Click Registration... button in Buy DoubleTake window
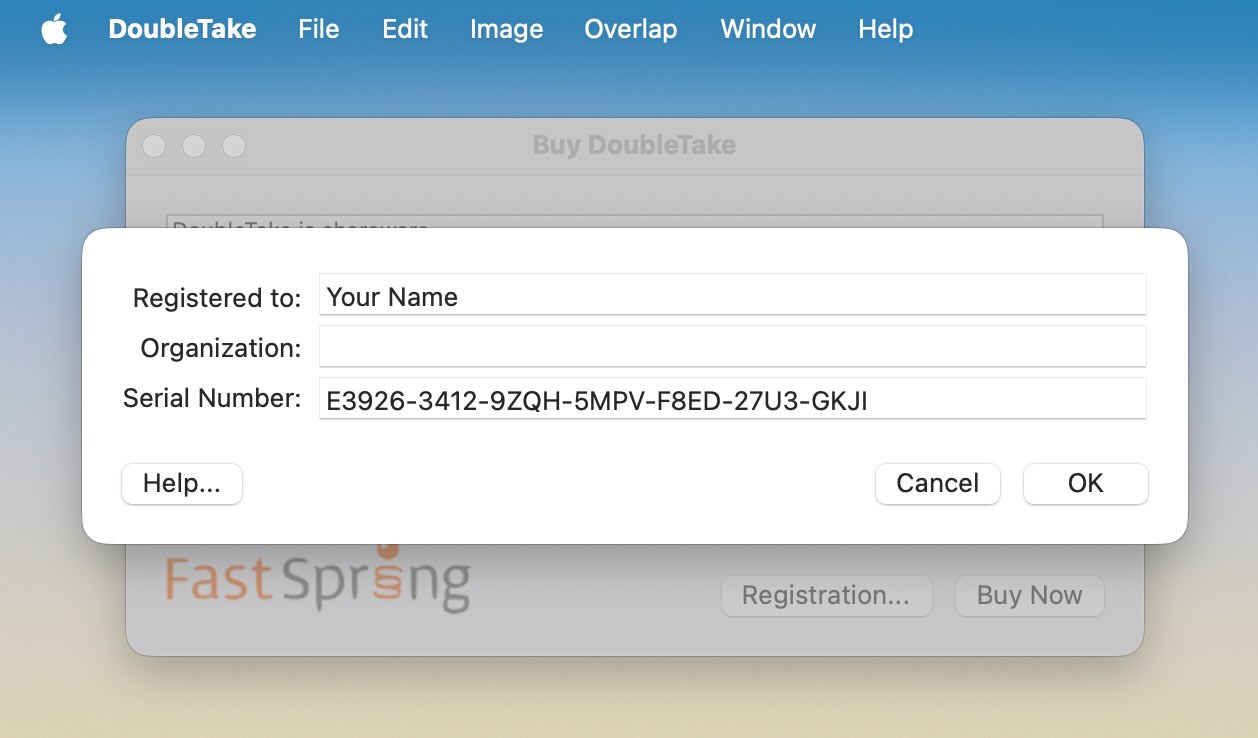1258x738 pixels. 826,596
